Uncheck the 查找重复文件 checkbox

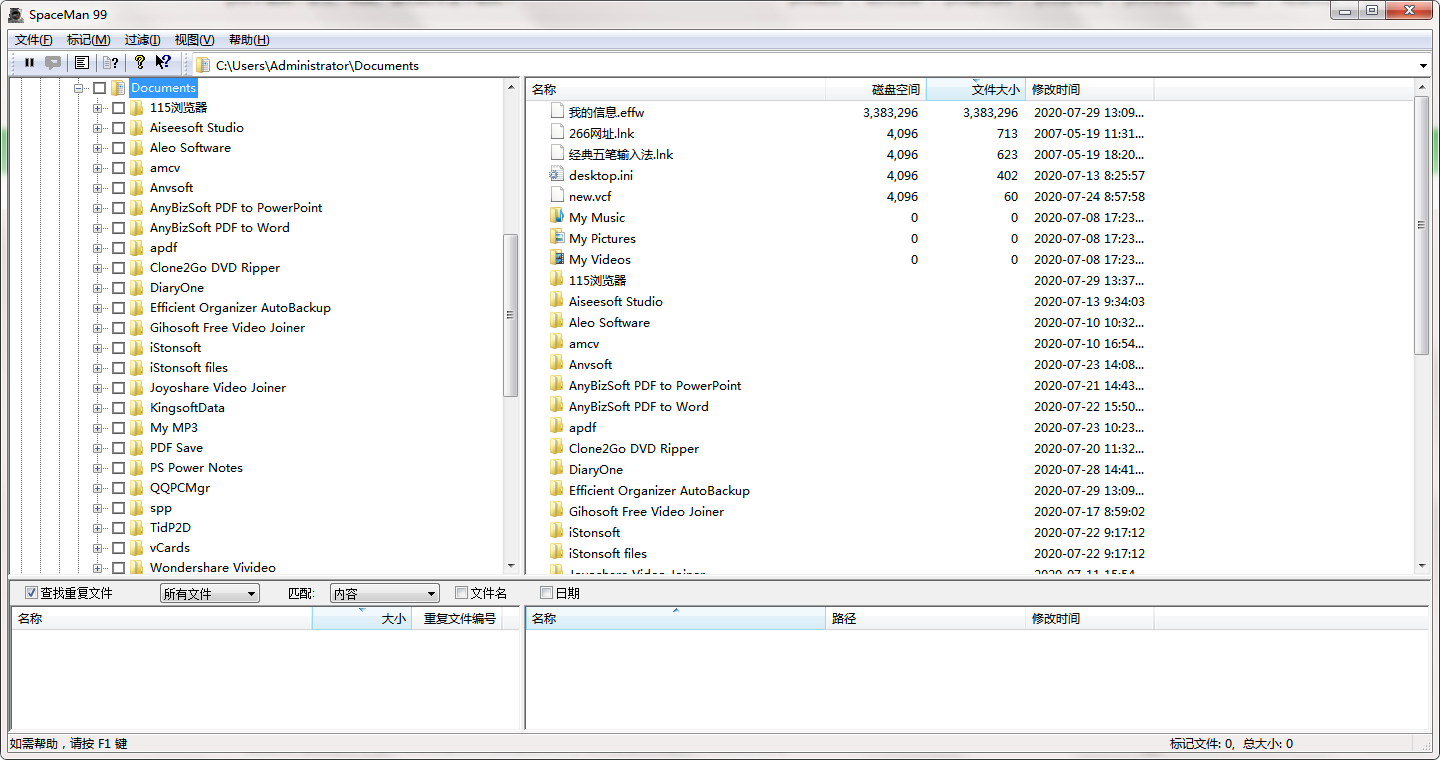coord(31,593)
